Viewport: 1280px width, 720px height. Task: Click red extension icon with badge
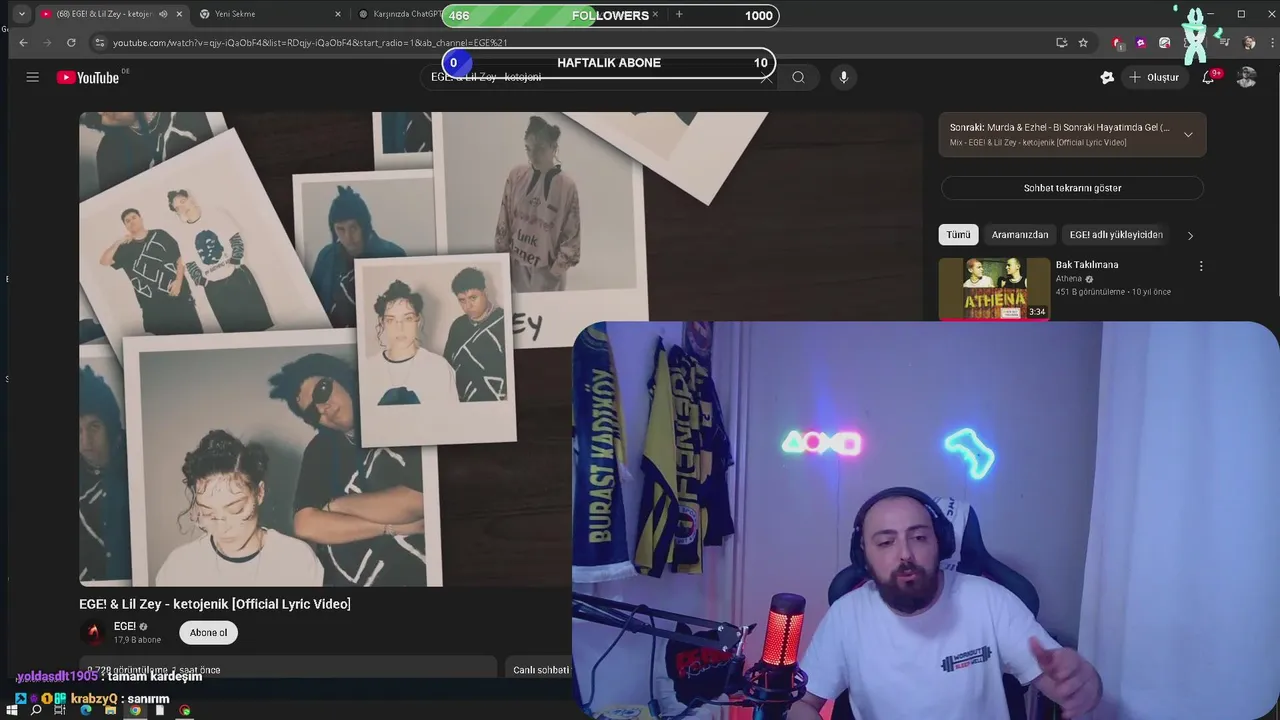click(1117, 43)
